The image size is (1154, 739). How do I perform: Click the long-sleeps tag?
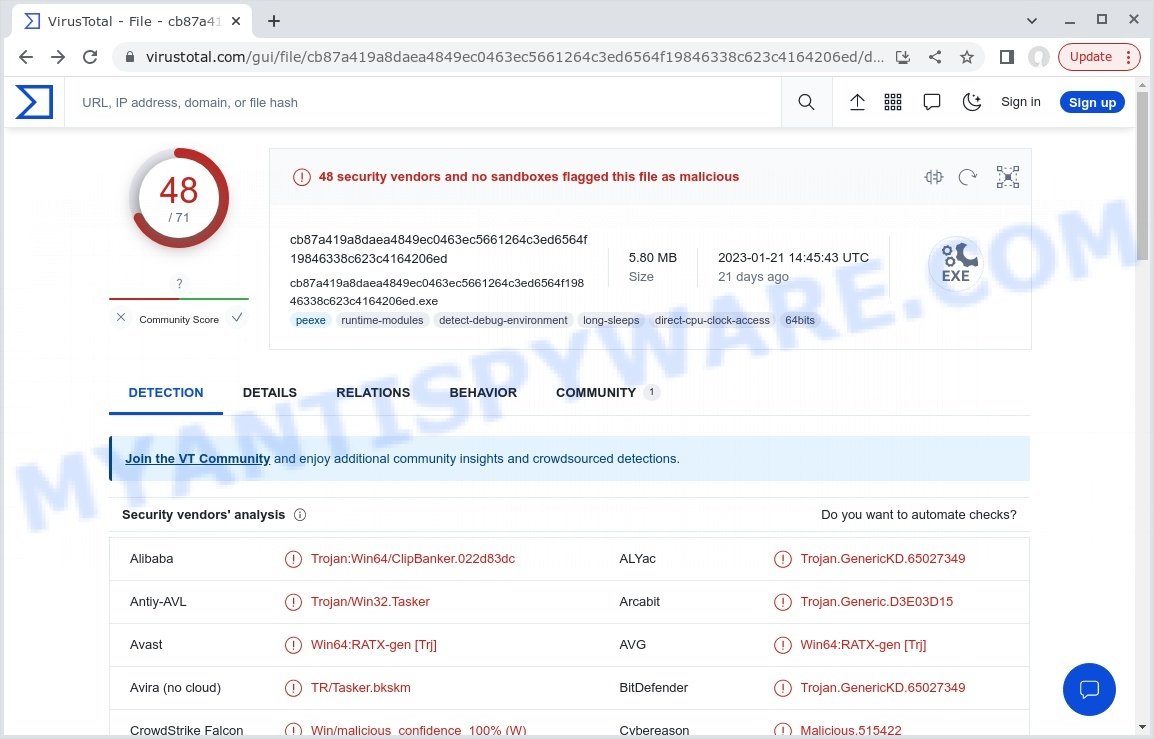coord(611,320)
